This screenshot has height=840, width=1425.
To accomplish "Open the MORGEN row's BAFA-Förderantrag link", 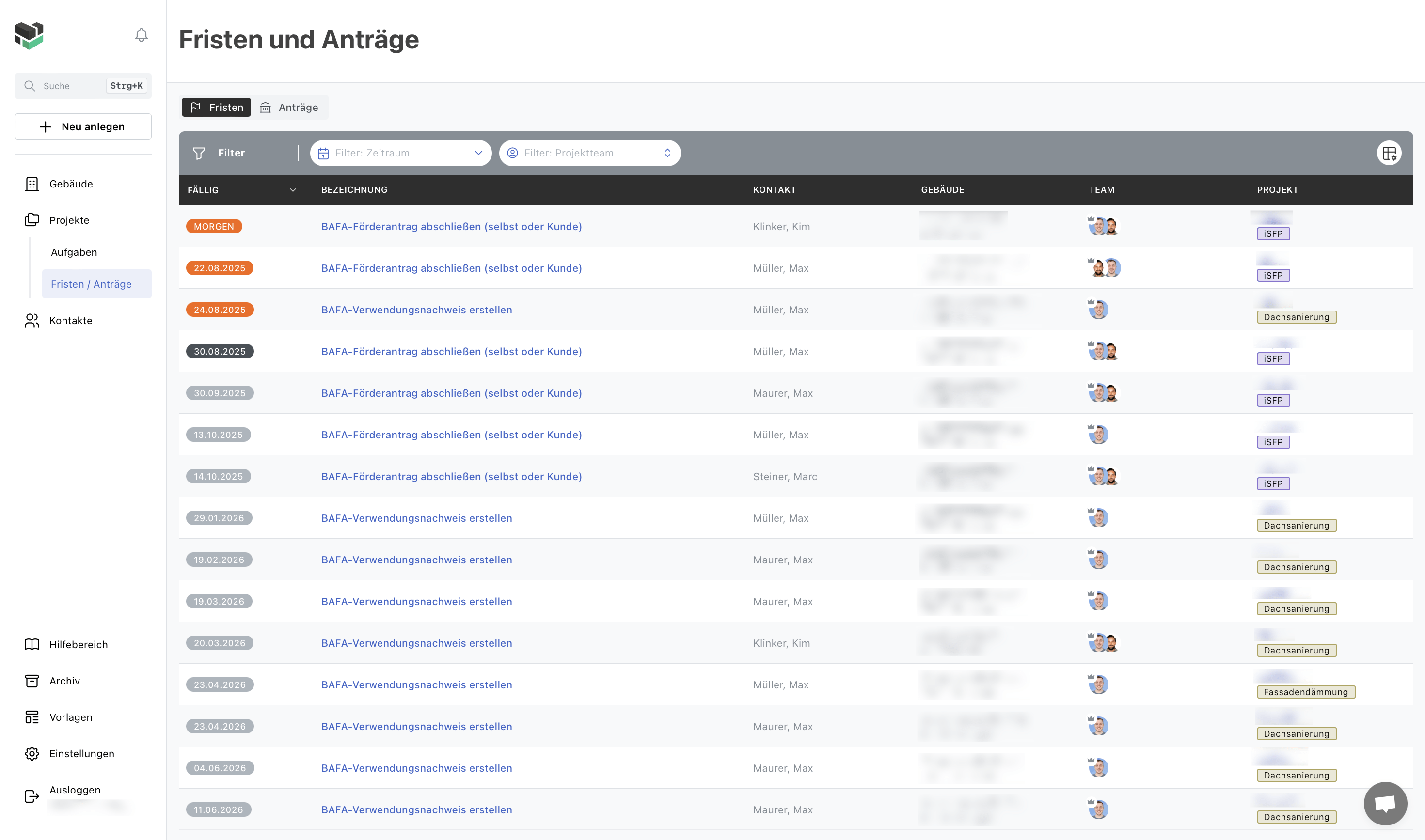I will click(x=451, y=226).
